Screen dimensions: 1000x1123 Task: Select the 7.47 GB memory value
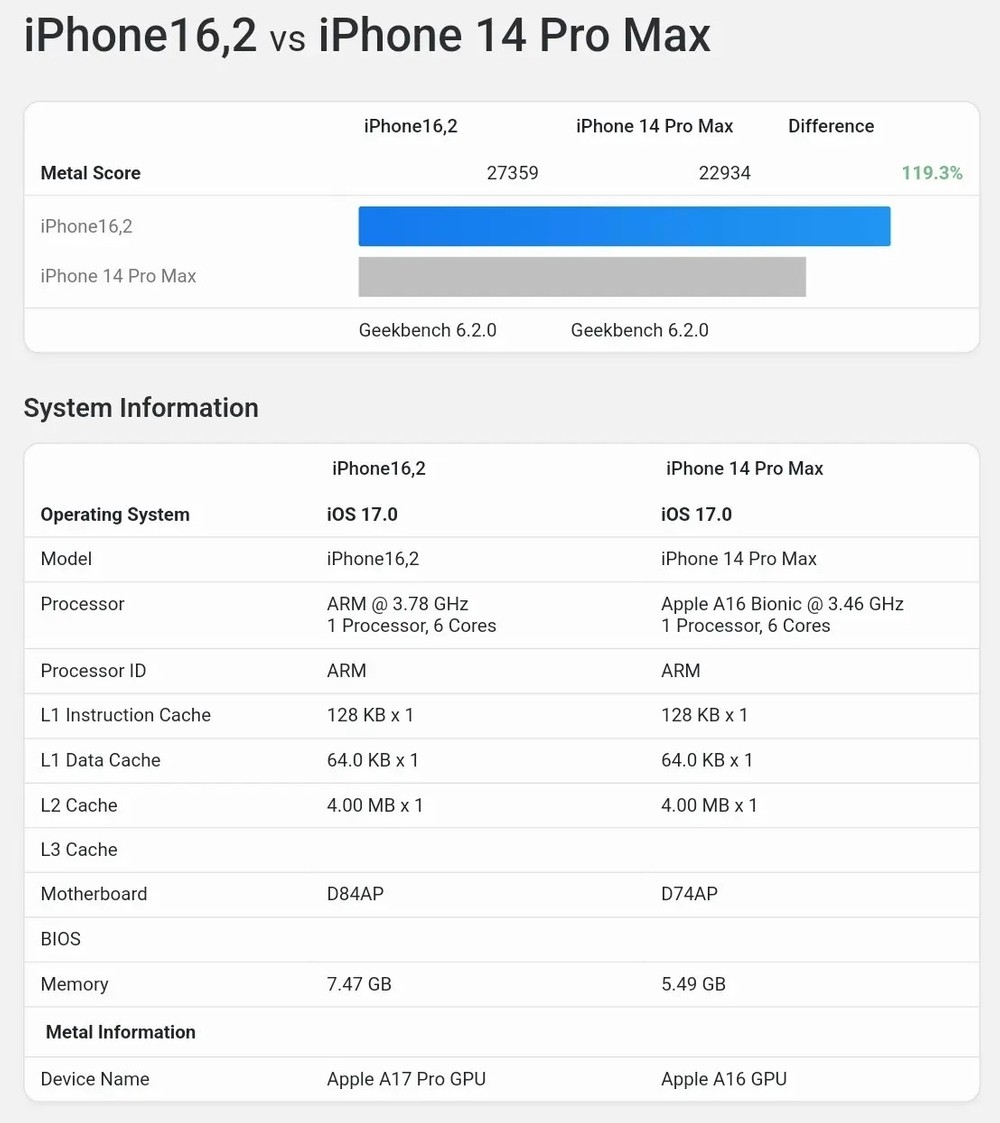pyautogui.click(x=359, y=984)
